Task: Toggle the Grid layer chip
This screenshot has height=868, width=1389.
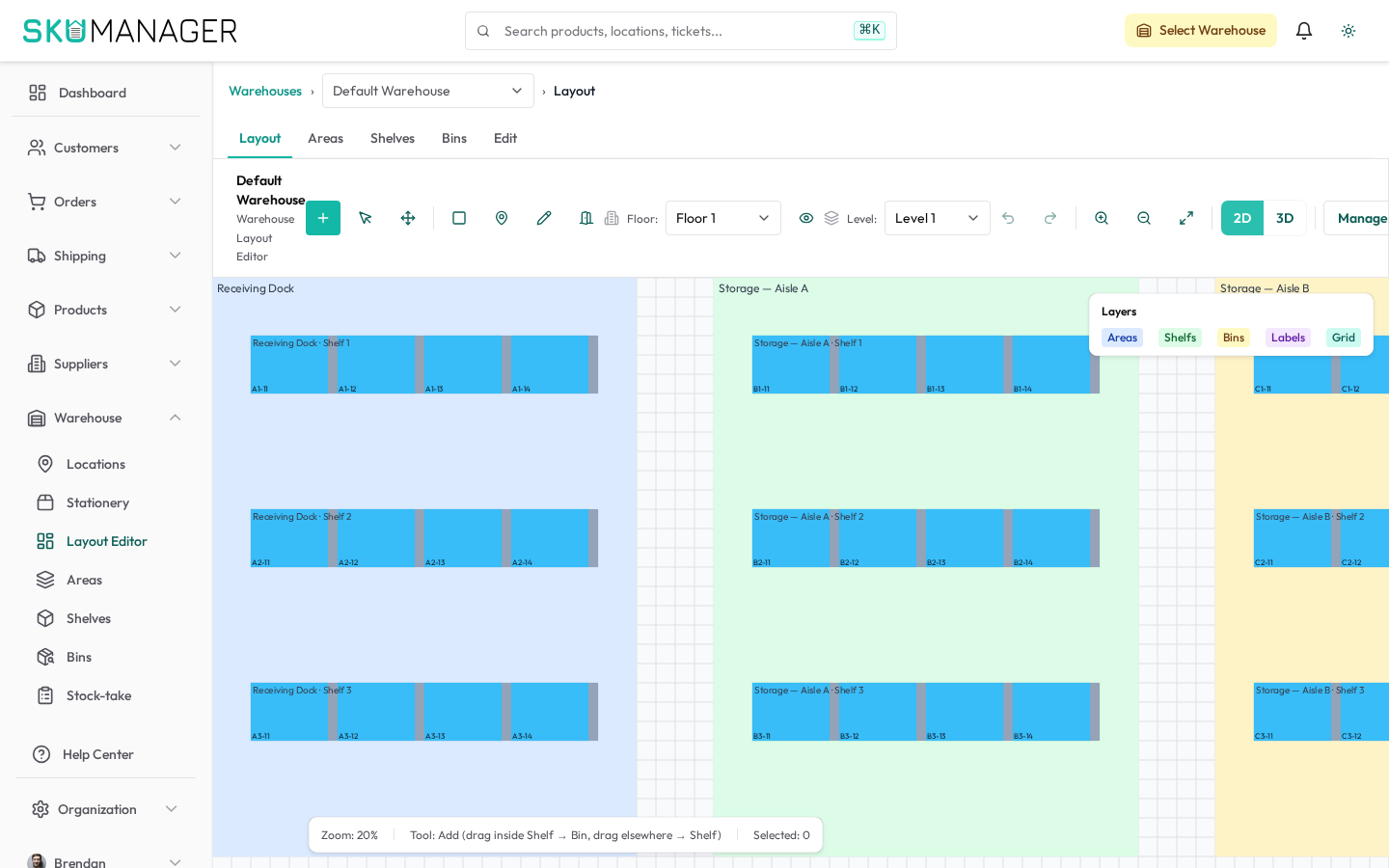Action: [x=1343, y=338]
